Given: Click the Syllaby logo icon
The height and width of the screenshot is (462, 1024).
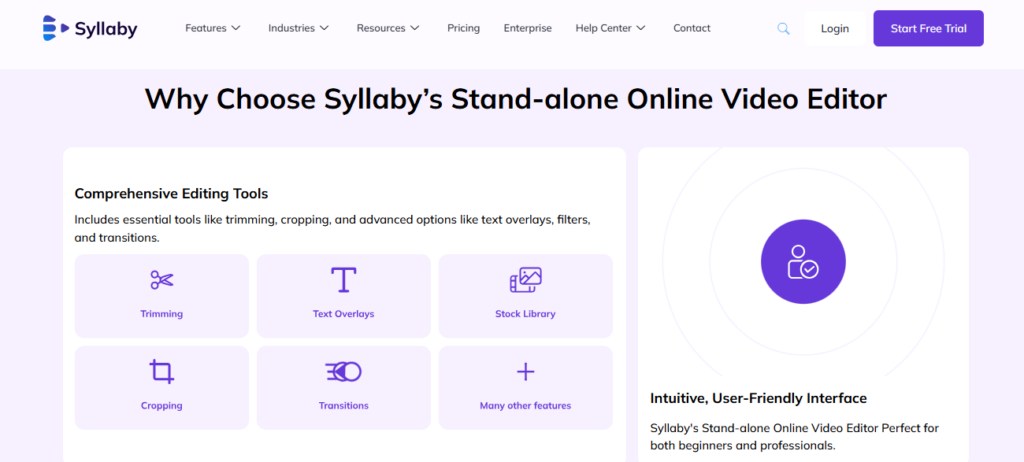Looking at the screenshot, I should [x=56, y=28].
